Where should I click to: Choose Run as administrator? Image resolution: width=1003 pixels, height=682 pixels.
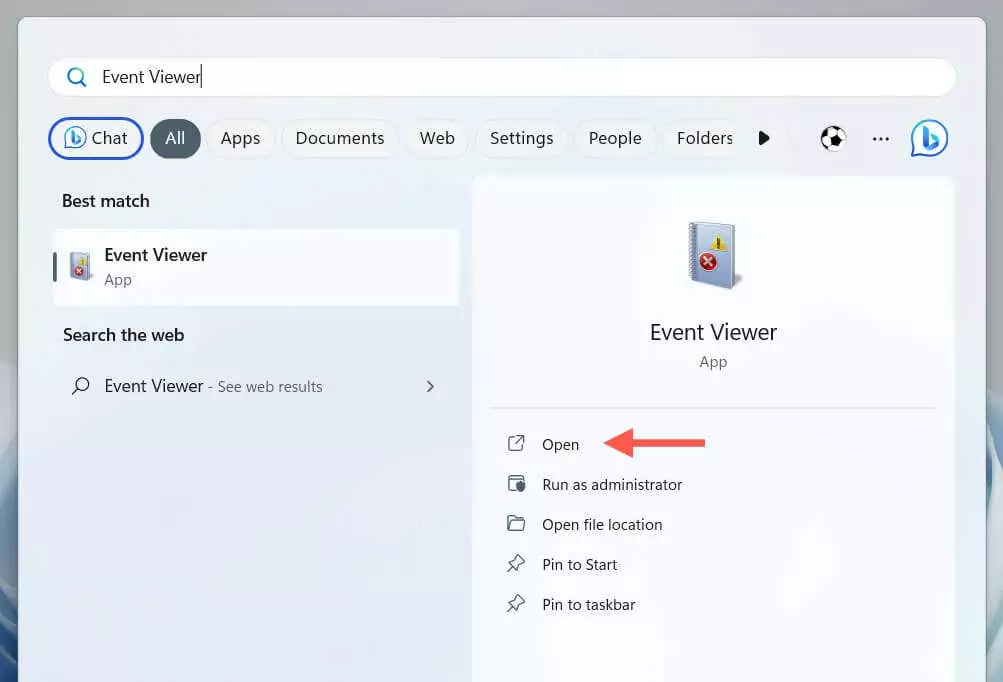coord(612,485)
